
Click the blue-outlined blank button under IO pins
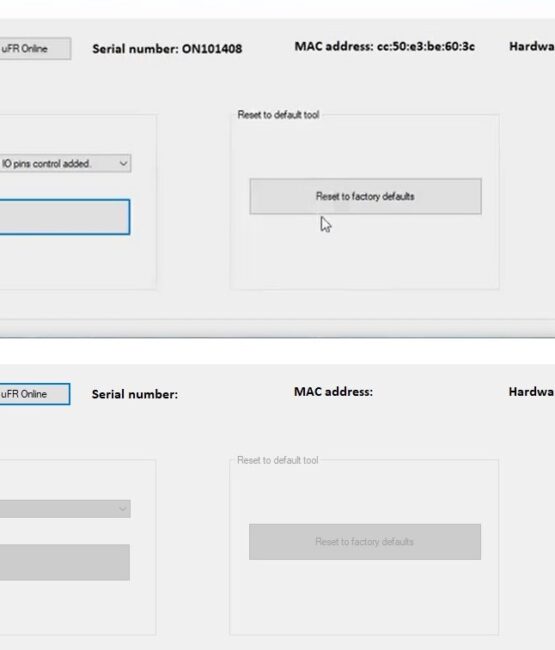(x=65, y=217)
